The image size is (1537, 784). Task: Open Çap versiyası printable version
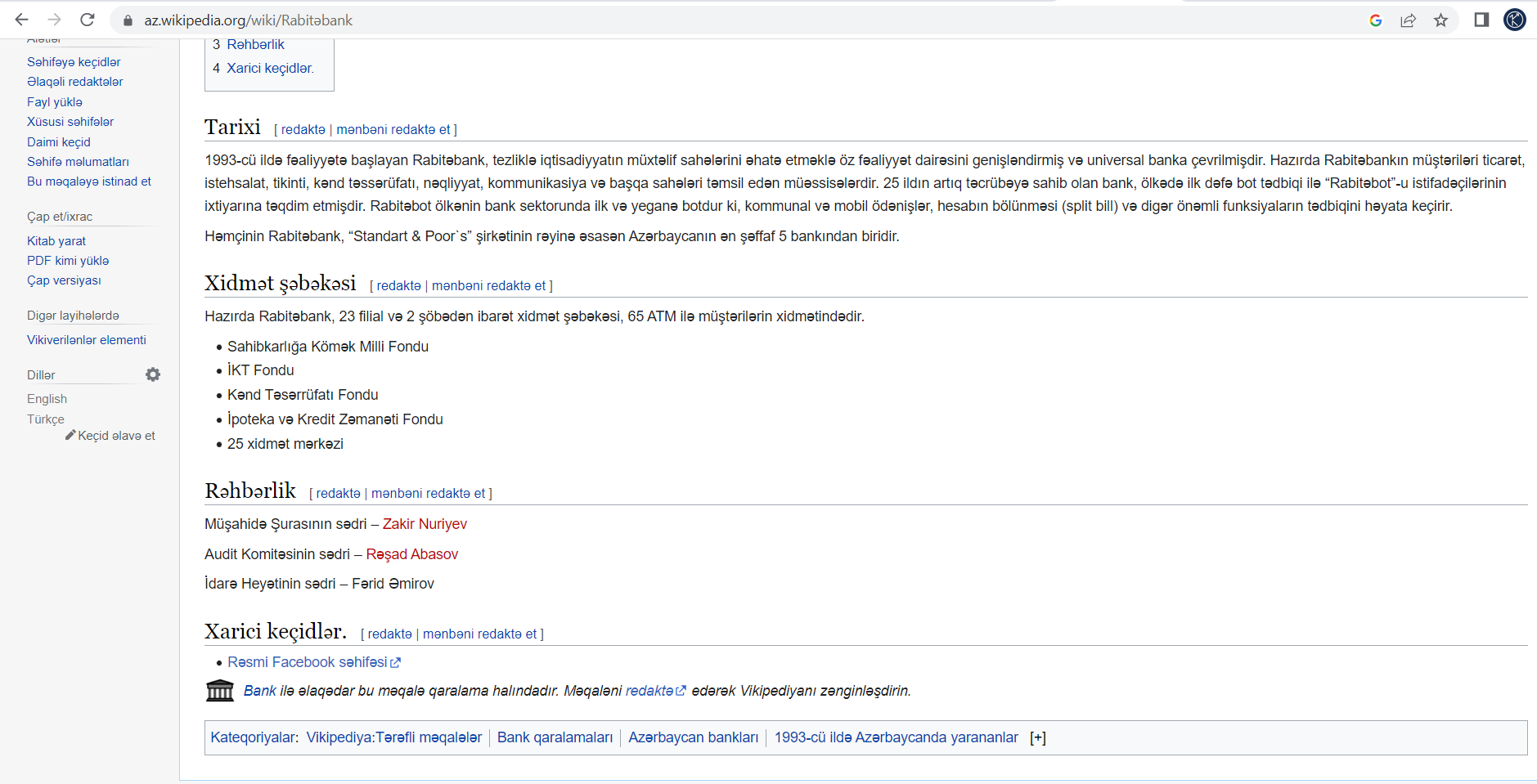64,280
